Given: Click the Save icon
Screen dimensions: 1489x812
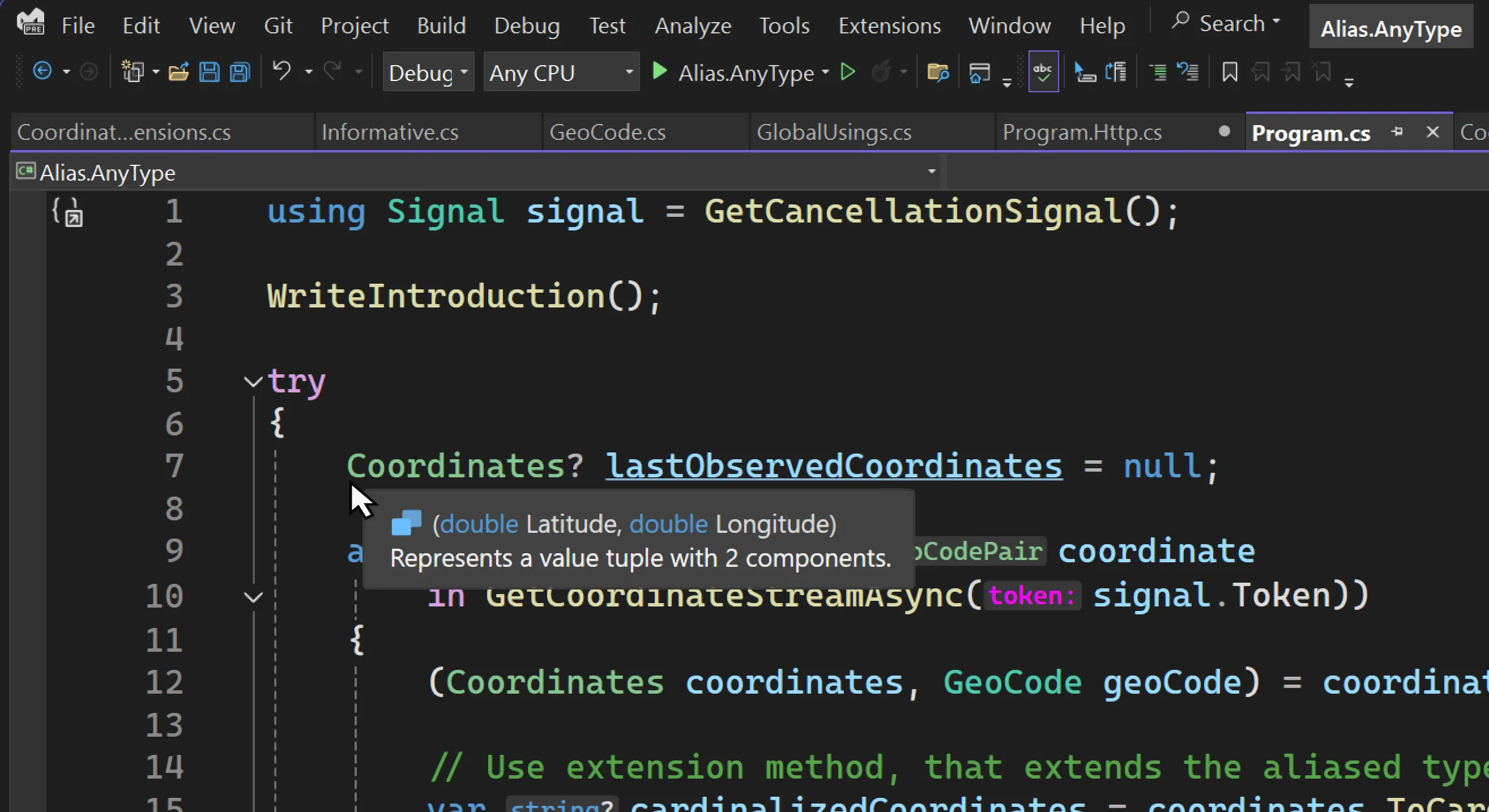Looking at the screenshot, I should click(x=208, y=72).
